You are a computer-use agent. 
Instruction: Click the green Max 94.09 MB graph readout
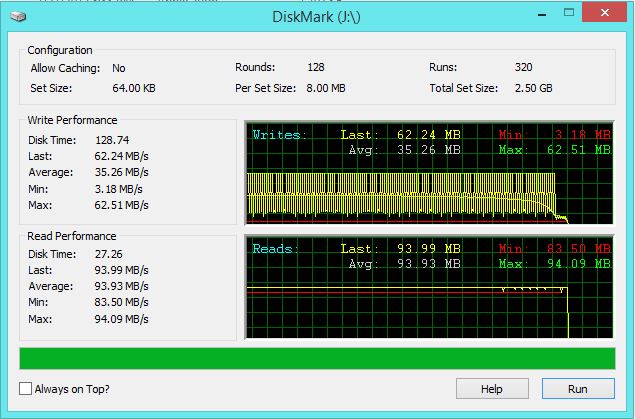(x=554, y=264)
